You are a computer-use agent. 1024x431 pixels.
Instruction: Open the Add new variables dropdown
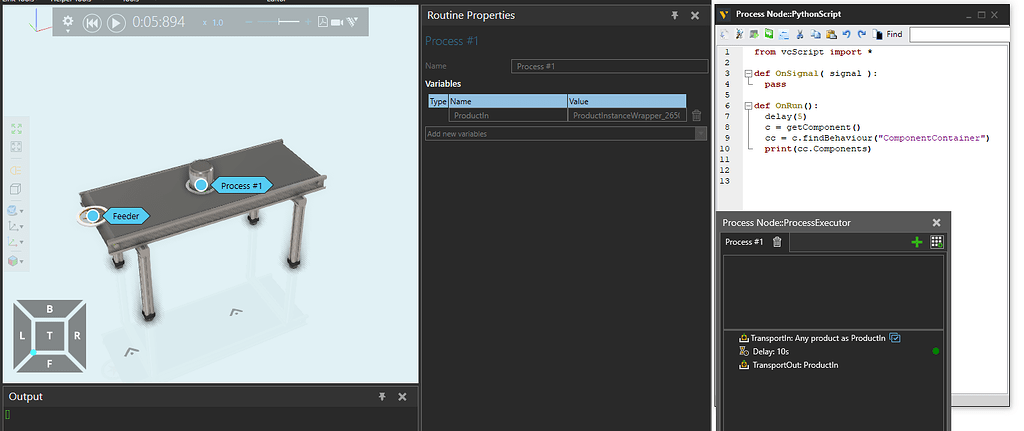tap(700, 133)
